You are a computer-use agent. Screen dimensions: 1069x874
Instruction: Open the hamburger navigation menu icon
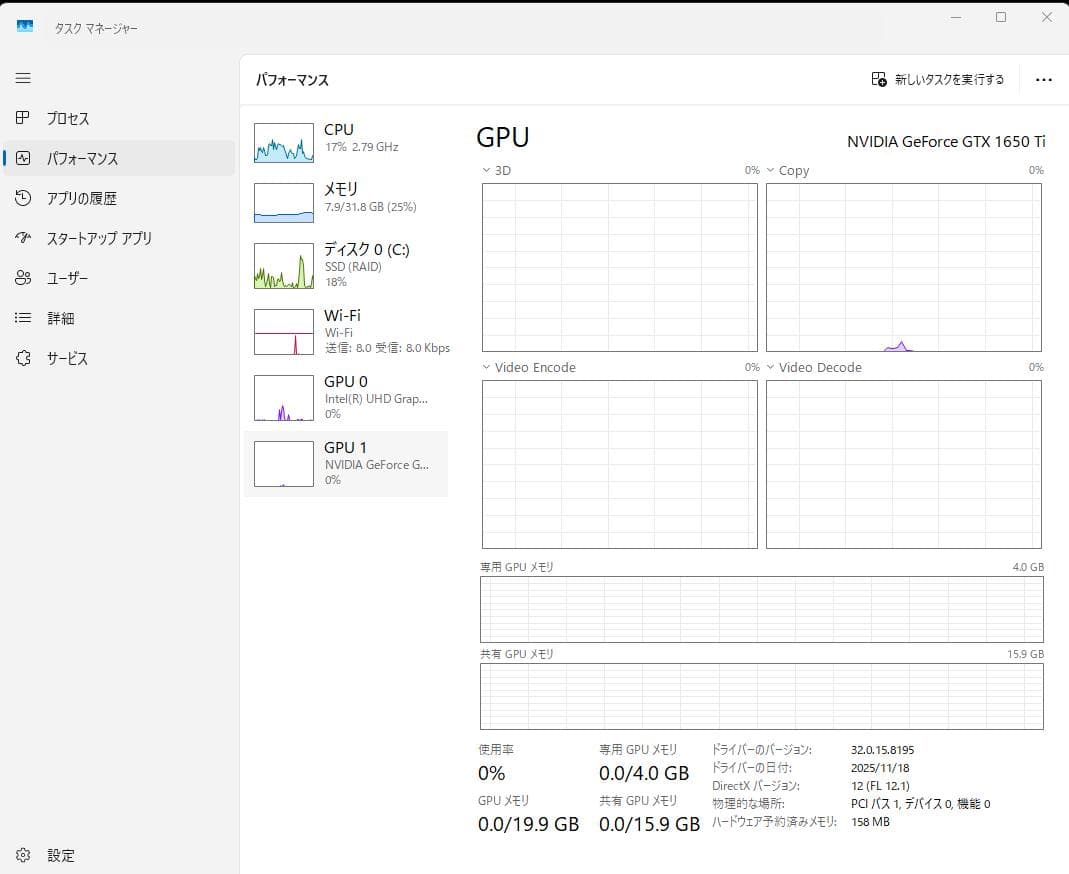(x=23, y=78)
